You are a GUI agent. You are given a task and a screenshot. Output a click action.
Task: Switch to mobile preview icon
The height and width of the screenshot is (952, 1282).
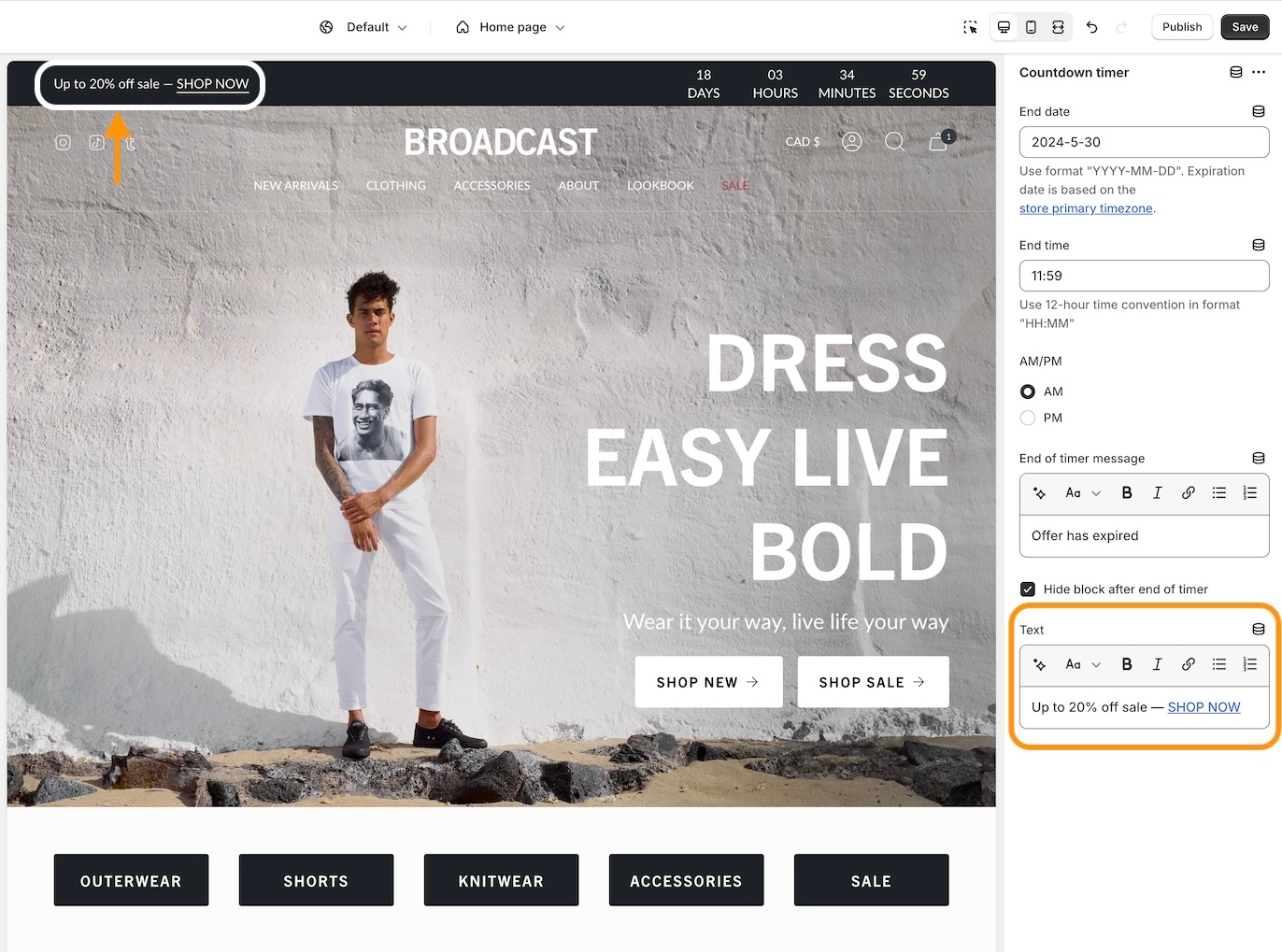pyautogui.click(x=1031, y=27)
